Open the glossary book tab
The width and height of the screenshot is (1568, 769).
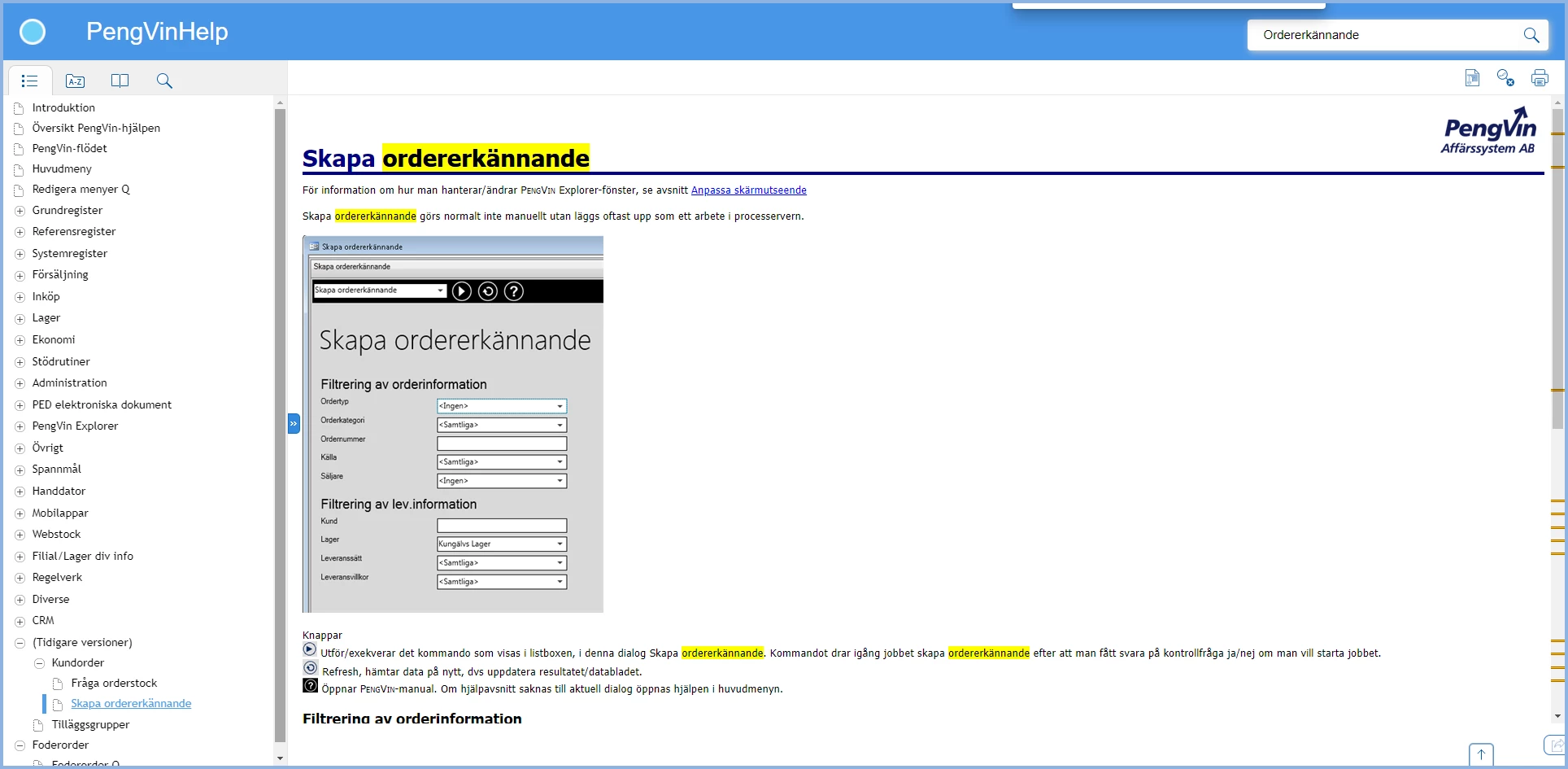pos(120,81)
